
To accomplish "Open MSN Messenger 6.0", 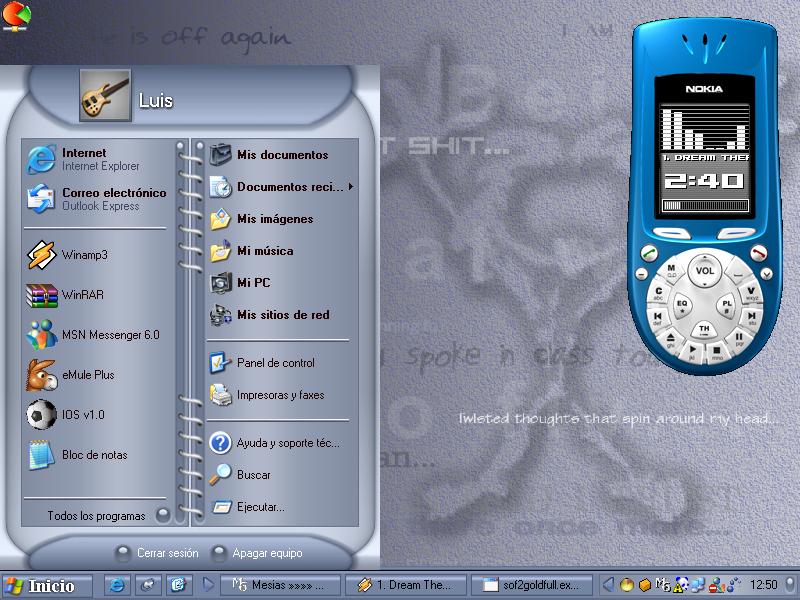I will click(96, 335).
